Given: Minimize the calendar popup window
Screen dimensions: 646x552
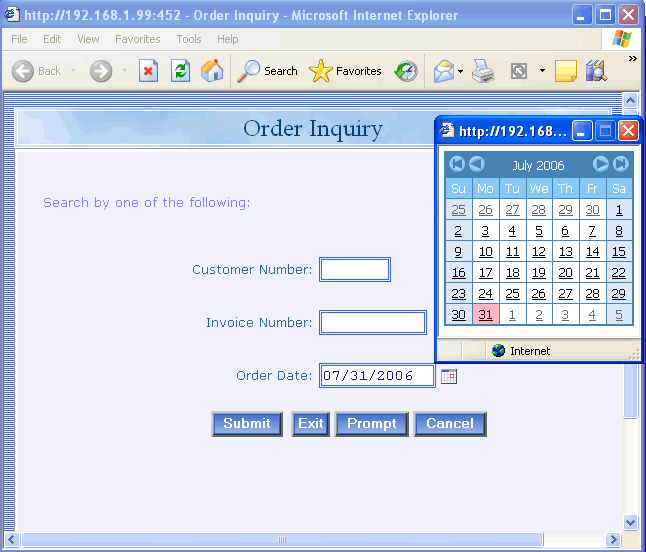Looking at the screenshot, I should point(582,131).
